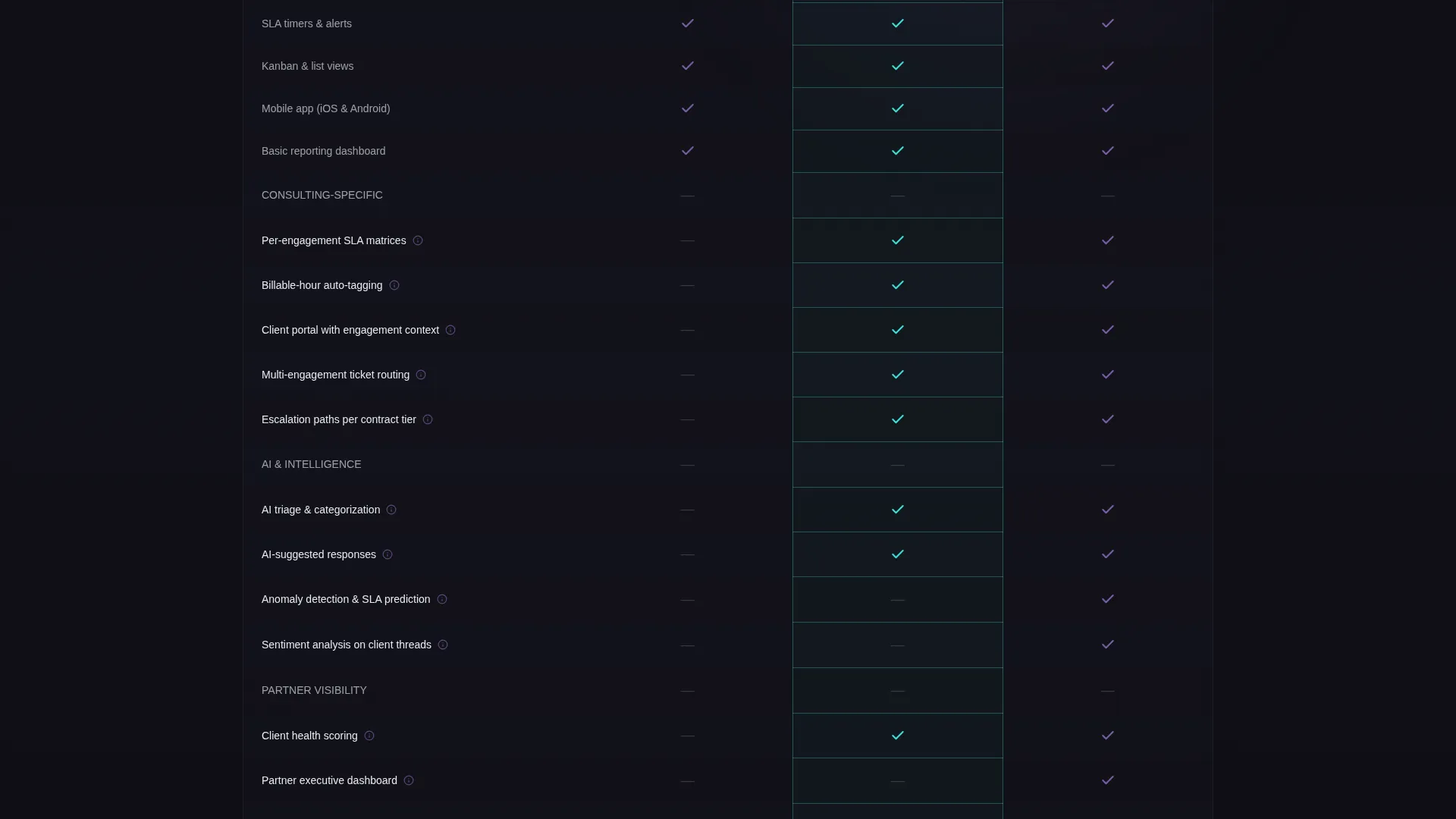Screen dimensions: 1456x819
Task: Click the AI & INTELLIGENCE section heading
Action: tap(311, 464)
